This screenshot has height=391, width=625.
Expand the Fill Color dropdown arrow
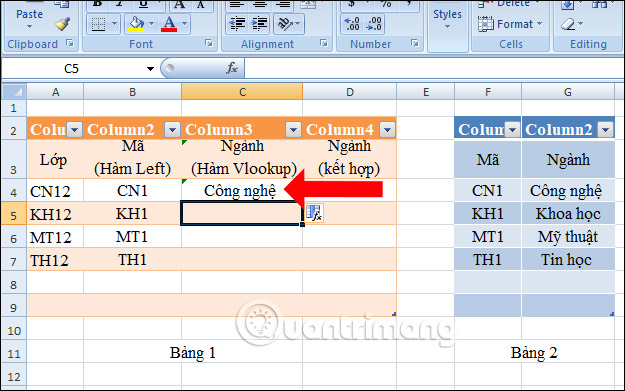click(151, 24)
